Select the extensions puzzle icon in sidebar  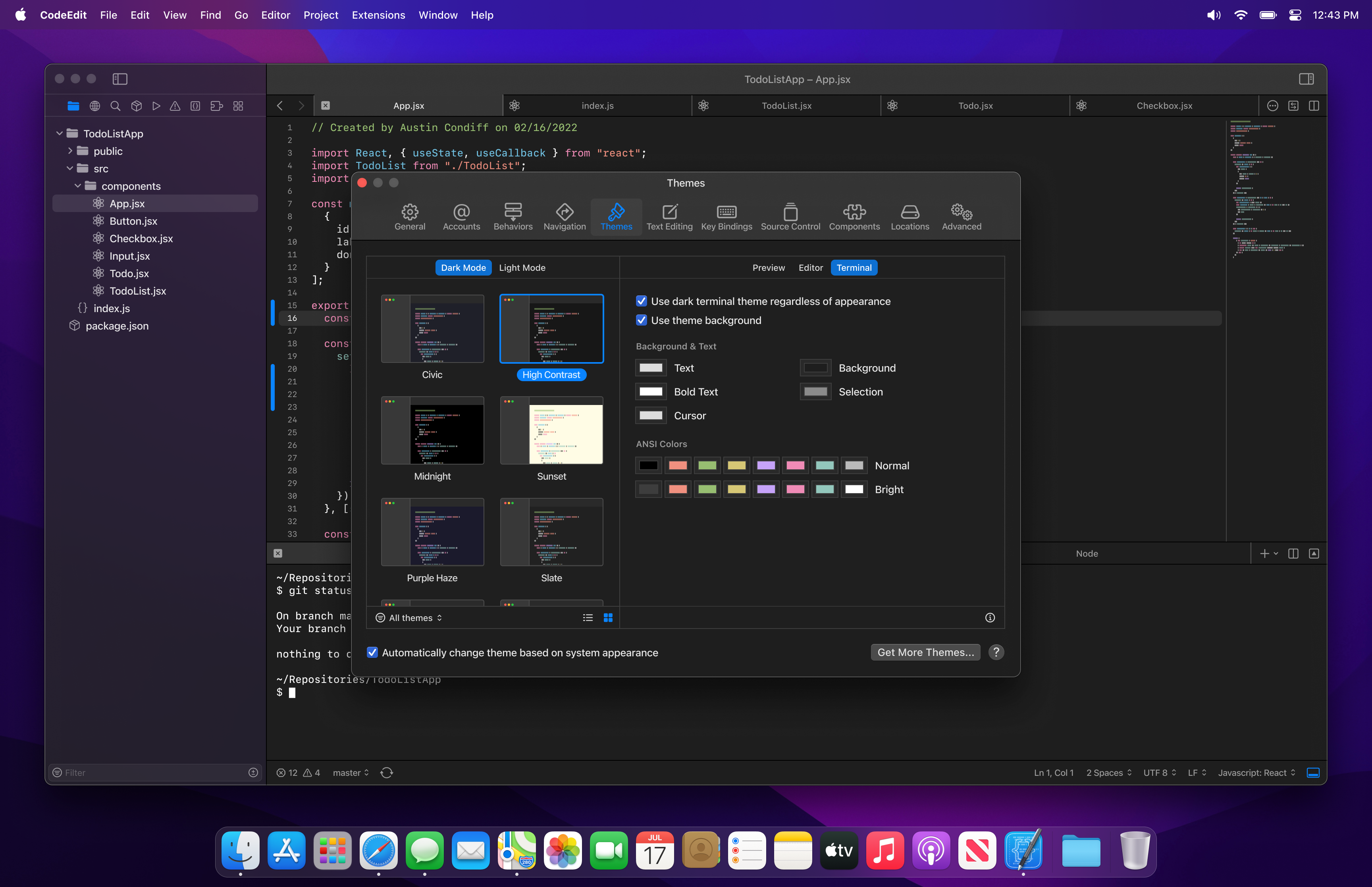pyautogui.click(x=216, y=106)
